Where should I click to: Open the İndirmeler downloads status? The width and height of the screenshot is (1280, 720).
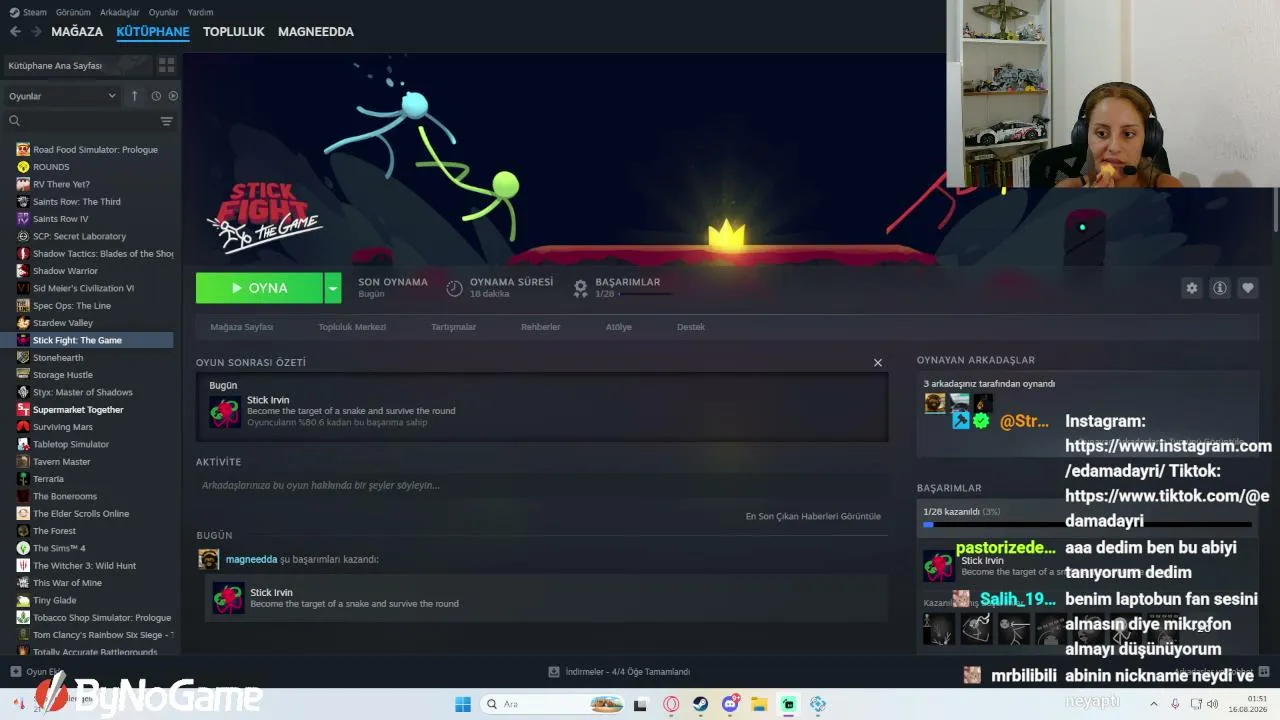pyautogui.click(x=619, y=672)
